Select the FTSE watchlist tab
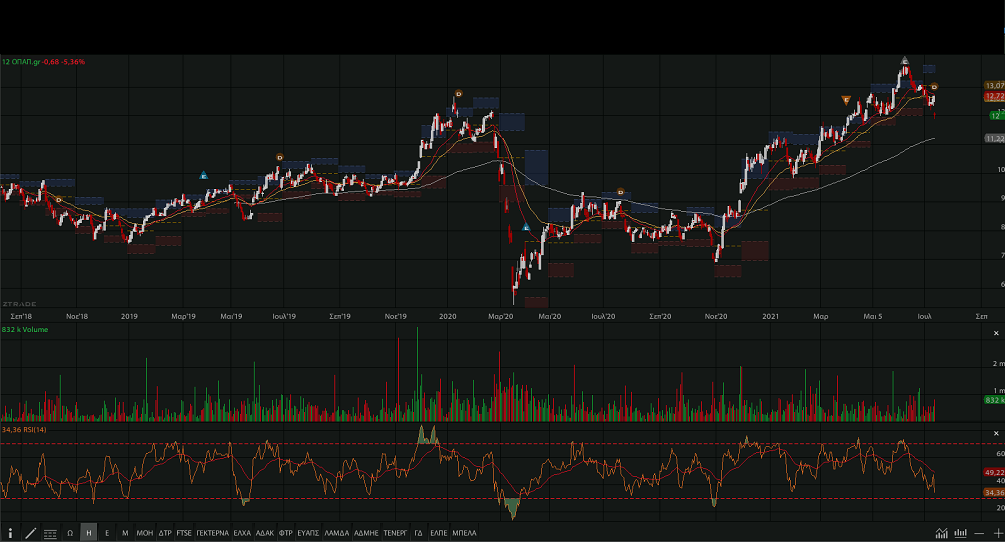 click(184, 533)
